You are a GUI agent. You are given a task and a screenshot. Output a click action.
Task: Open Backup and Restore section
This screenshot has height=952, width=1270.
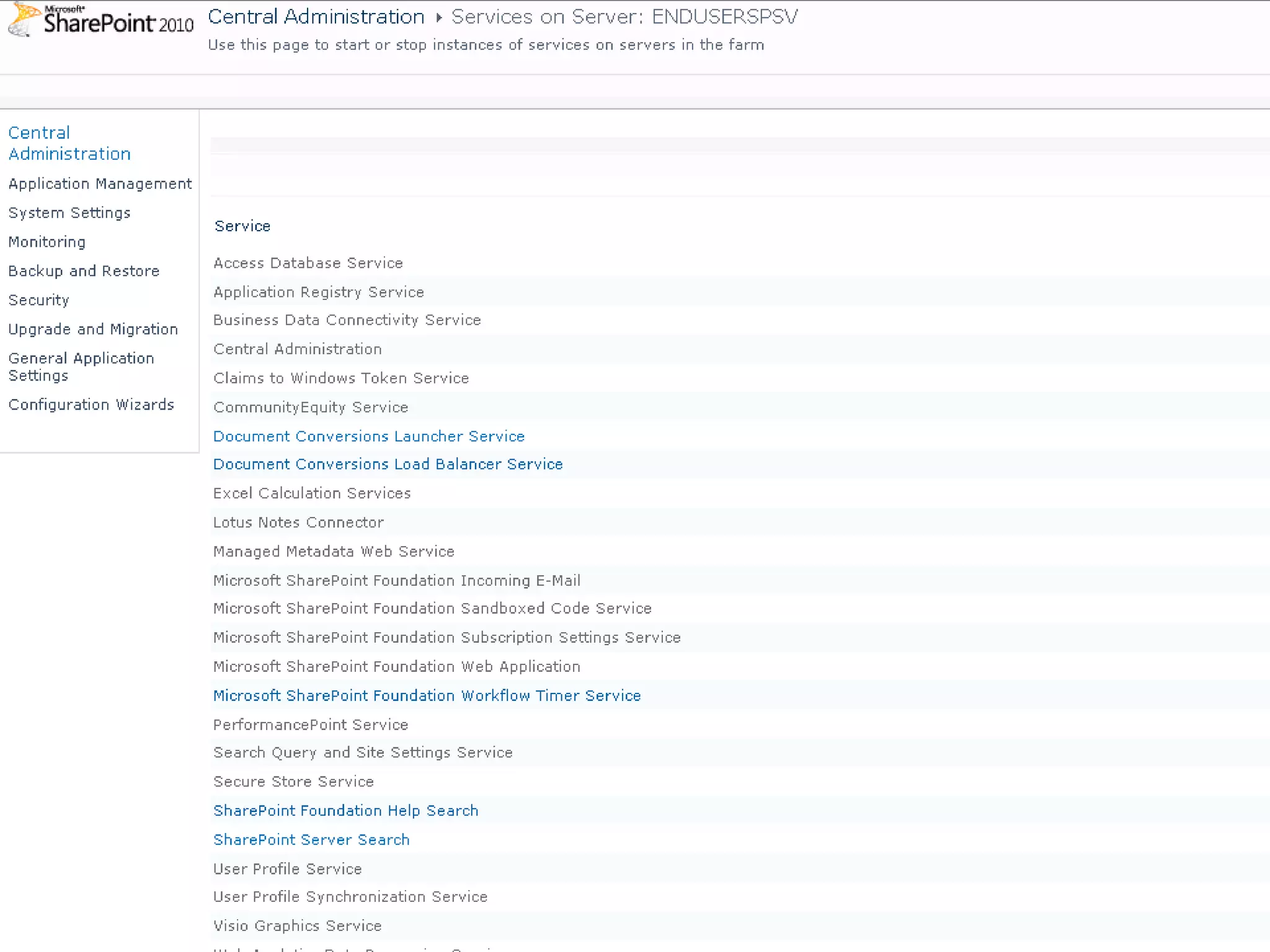point(84,271)
